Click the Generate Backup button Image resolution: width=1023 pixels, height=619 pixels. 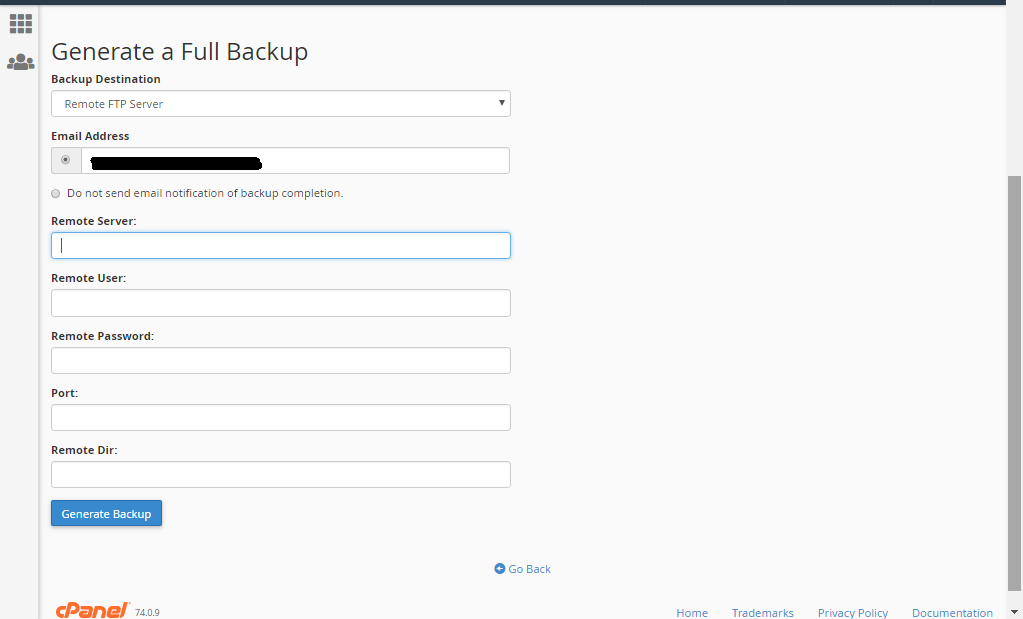(x=106, y=513)
